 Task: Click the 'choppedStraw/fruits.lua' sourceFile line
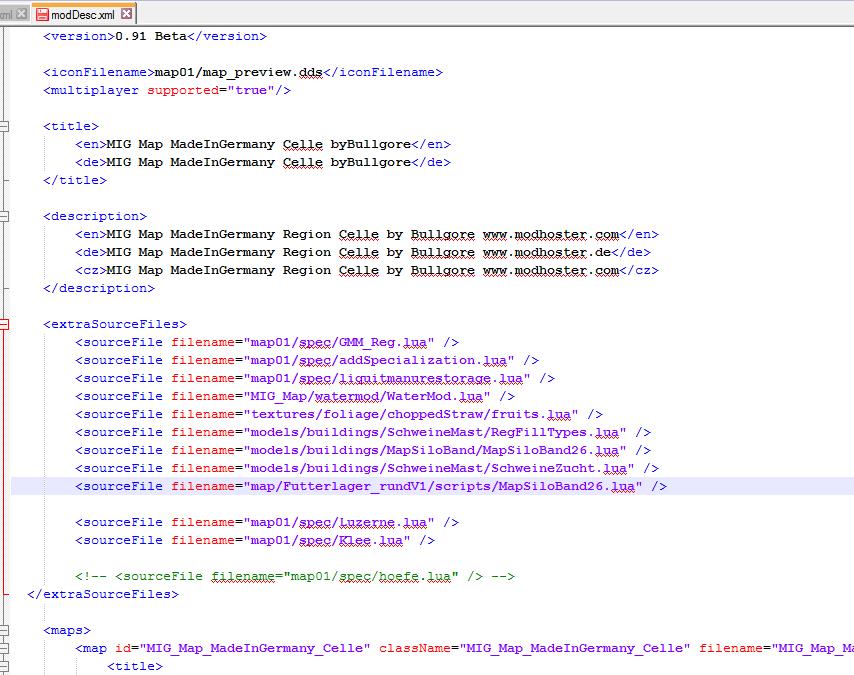pyautogui.click(x=339, y=414)
